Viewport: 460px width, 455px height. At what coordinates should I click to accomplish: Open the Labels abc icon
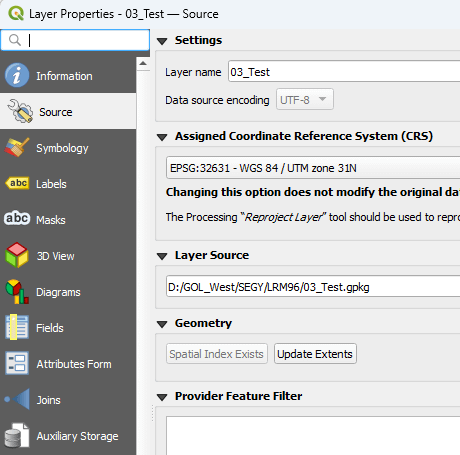pyautogui.click(x=17, y=183)
